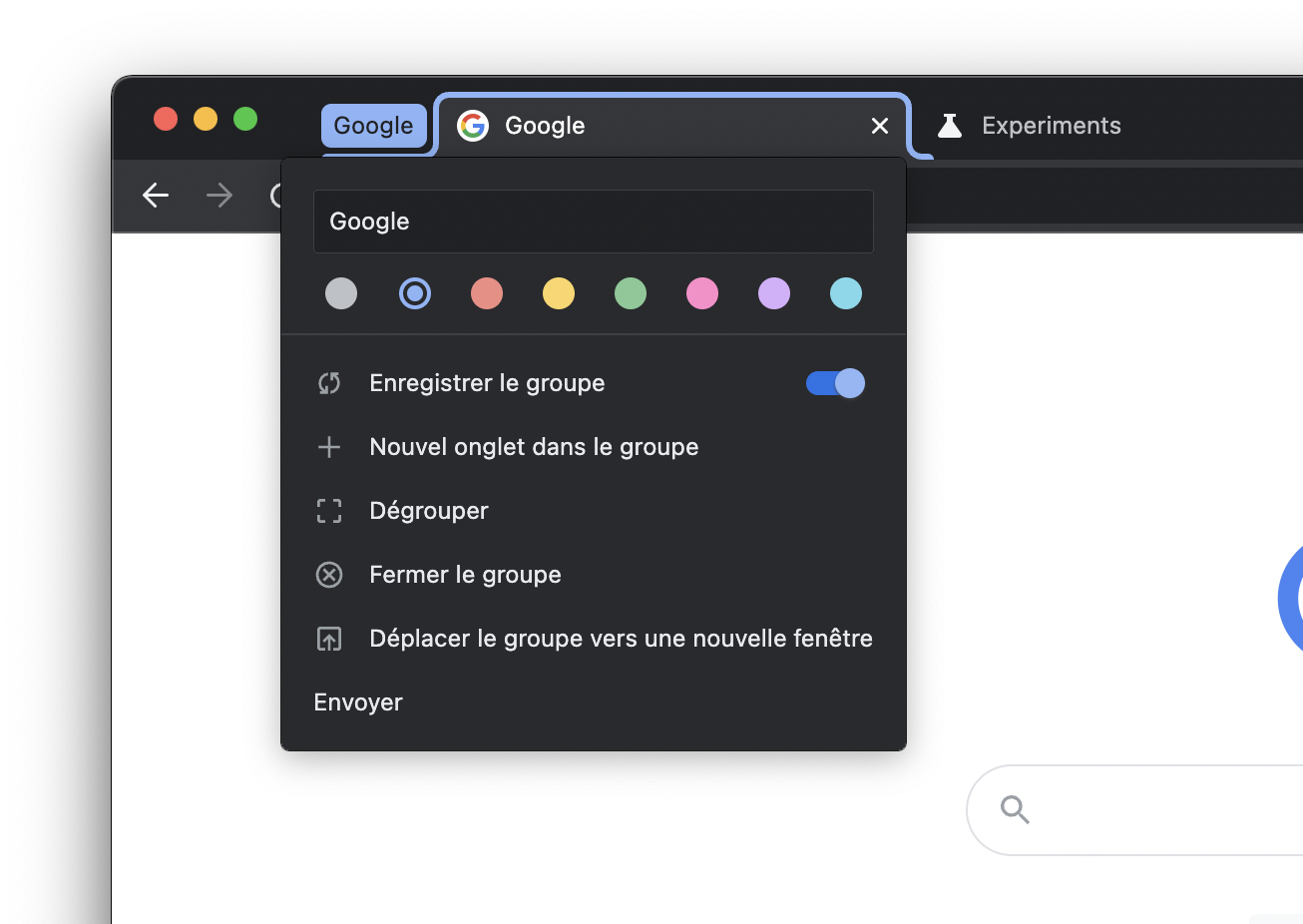Image resolution: width=1303 pixels, height=924 pixels.
Task: Choose the grey group color
Action: (341, 293)
